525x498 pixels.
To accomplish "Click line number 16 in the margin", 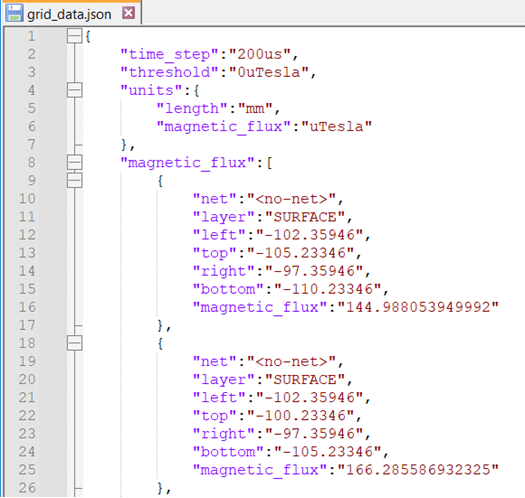I will [x=27, y=307].
